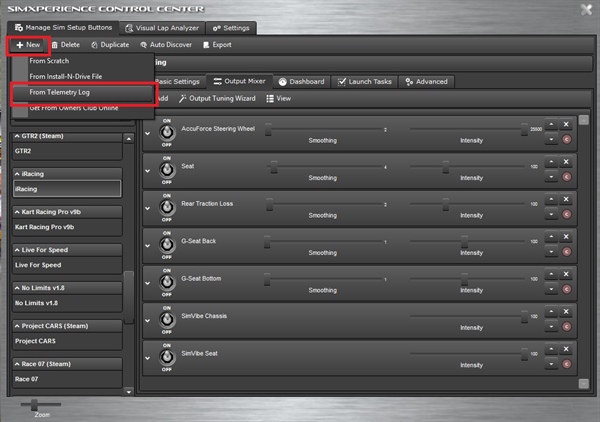Viewport: 600px width, 422px height.
Task: Duplicate the selected sim setup
Action: tap(110, 45)
